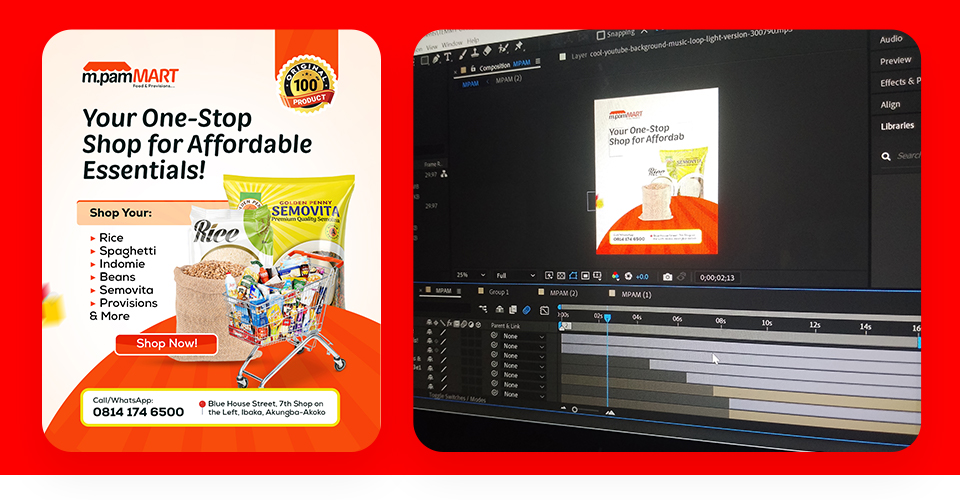Open the Composition Mini-Flowchart icon in timeline
Image resolution: width=960 pixels, height=500 pixels.
[x=483, y=309]
